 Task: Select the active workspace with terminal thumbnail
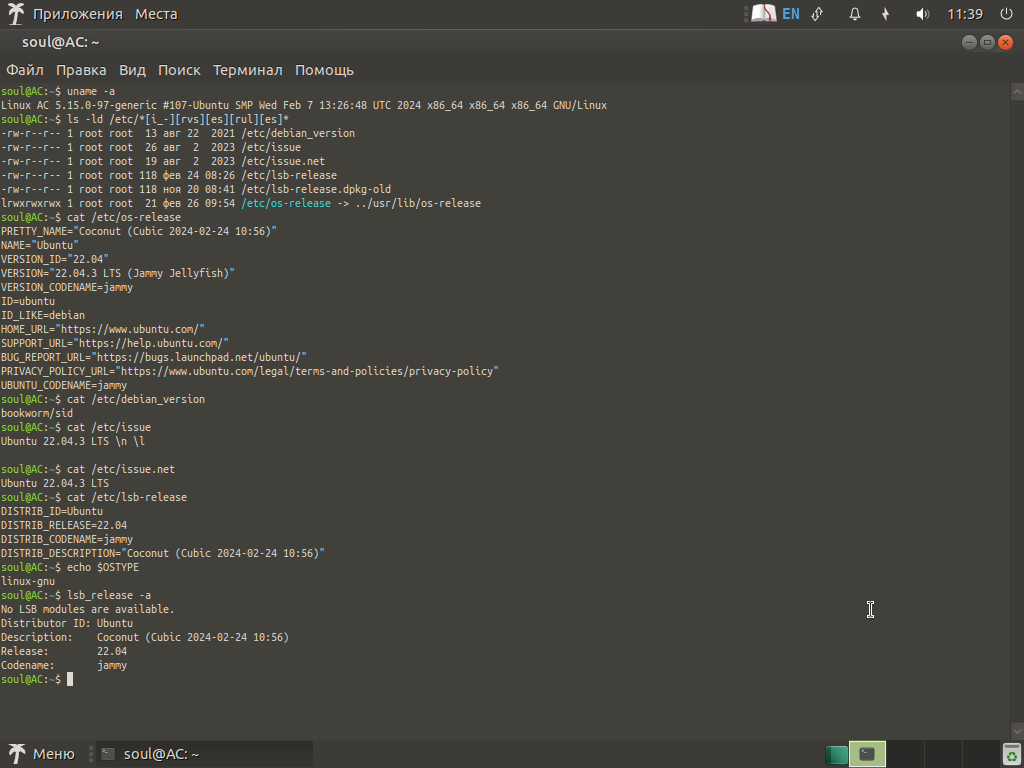[x=867, y=754]
